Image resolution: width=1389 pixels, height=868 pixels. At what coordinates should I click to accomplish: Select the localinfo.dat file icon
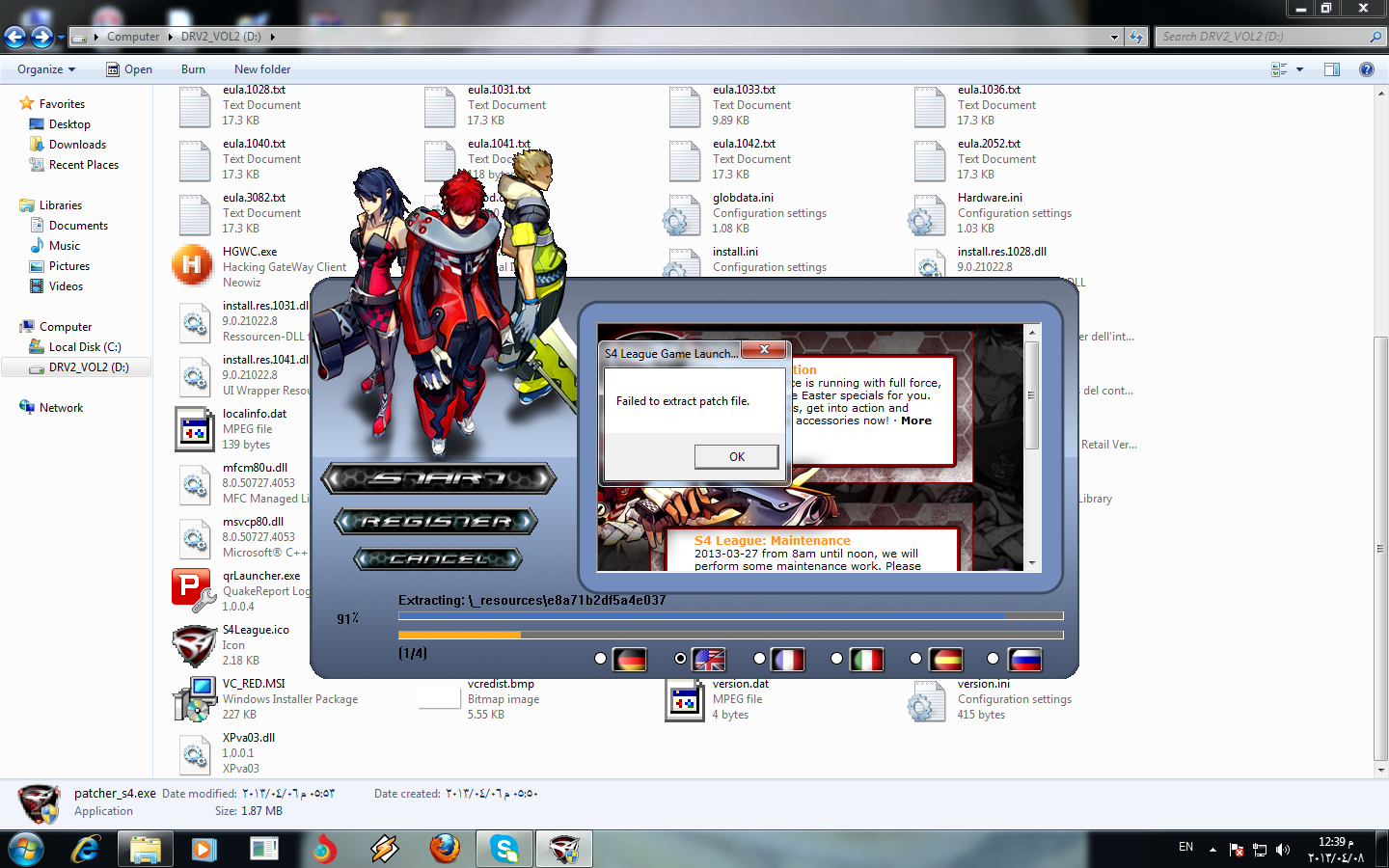point(195,428)
